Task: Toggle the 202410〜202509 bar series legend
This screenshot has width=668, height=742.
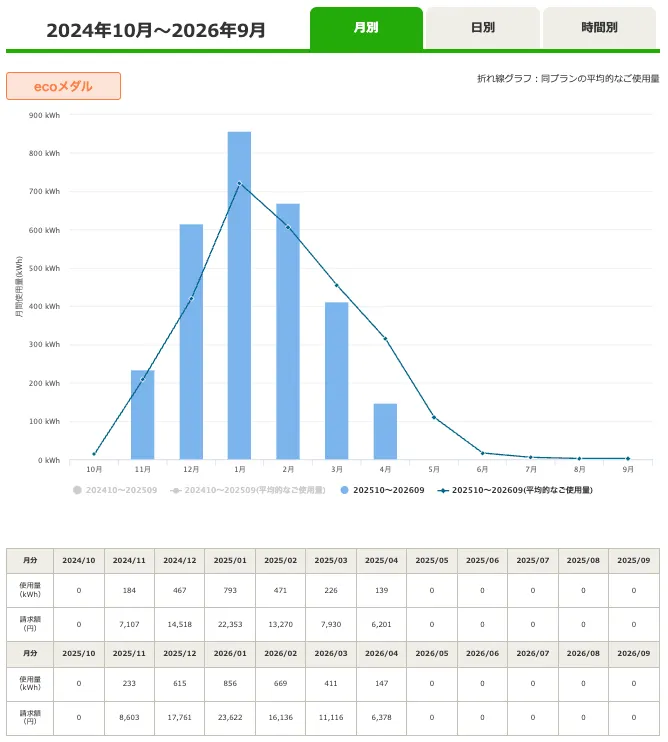Action: point(115,490)
